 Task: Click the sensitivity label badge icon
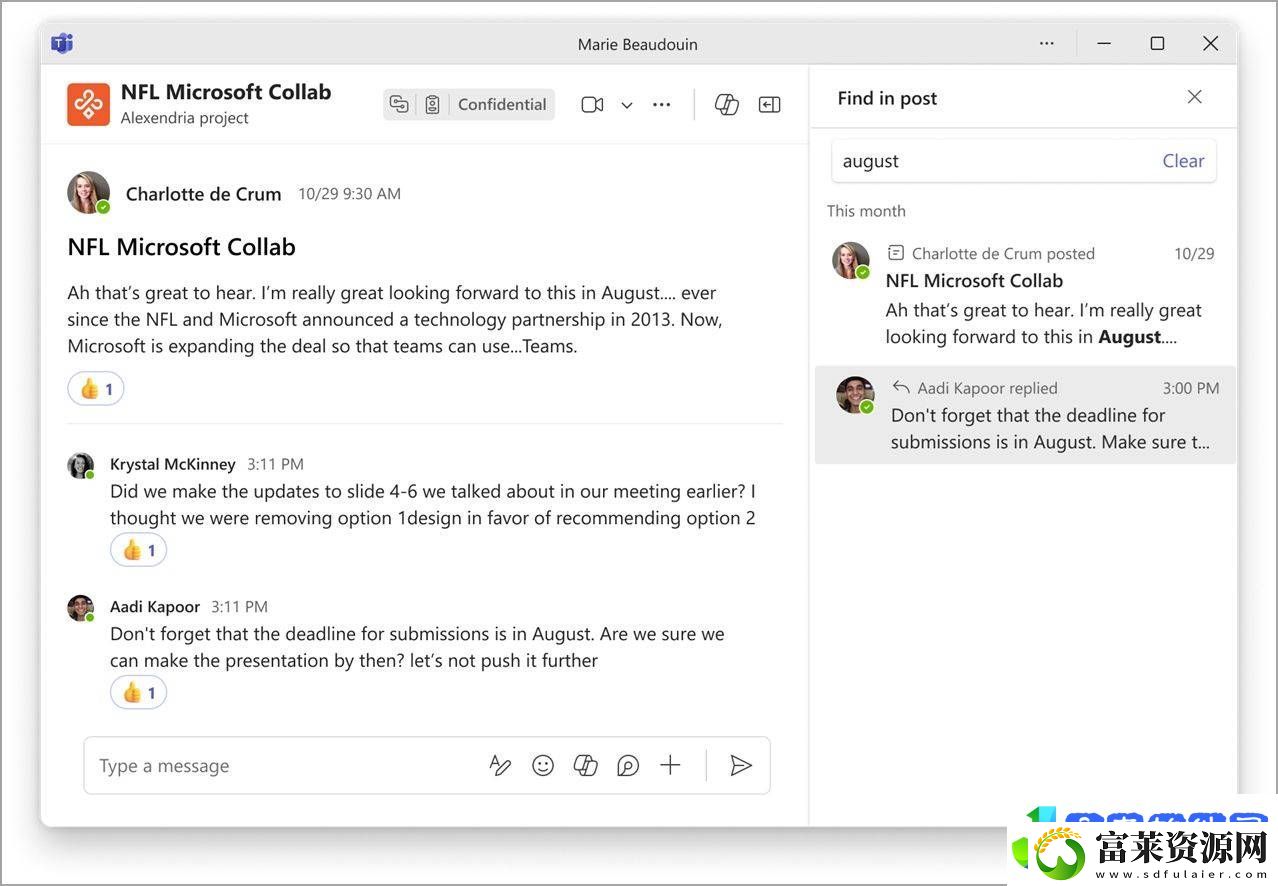(432, 104)
